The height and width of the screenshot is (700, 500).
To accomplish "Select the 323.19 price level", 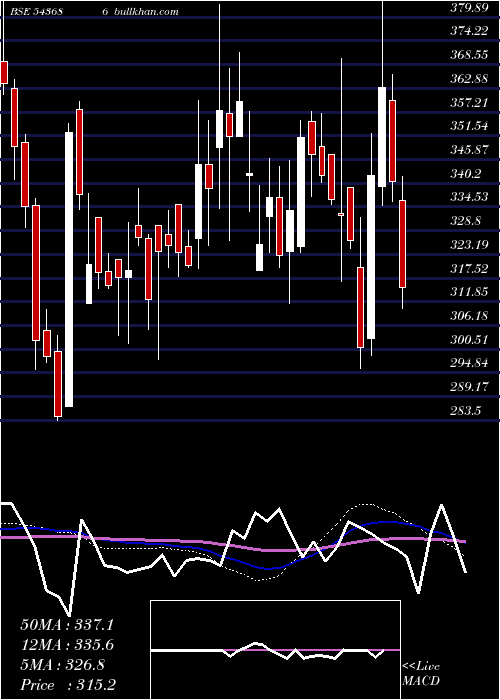I will pos(469,245).
